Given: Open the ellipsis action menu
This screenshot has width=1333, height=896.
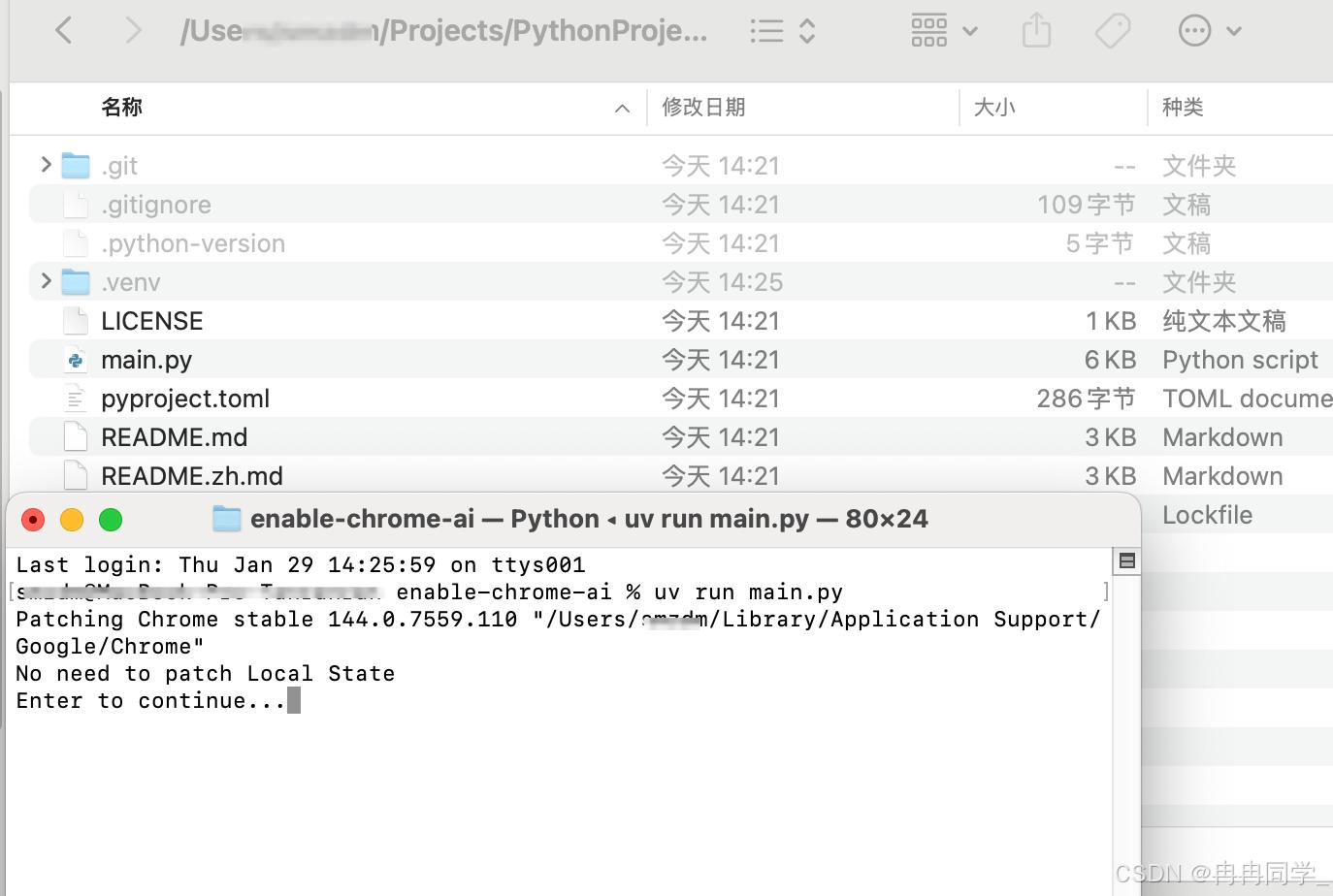Looking at the screenshot, I should [x=1210, y=31].
